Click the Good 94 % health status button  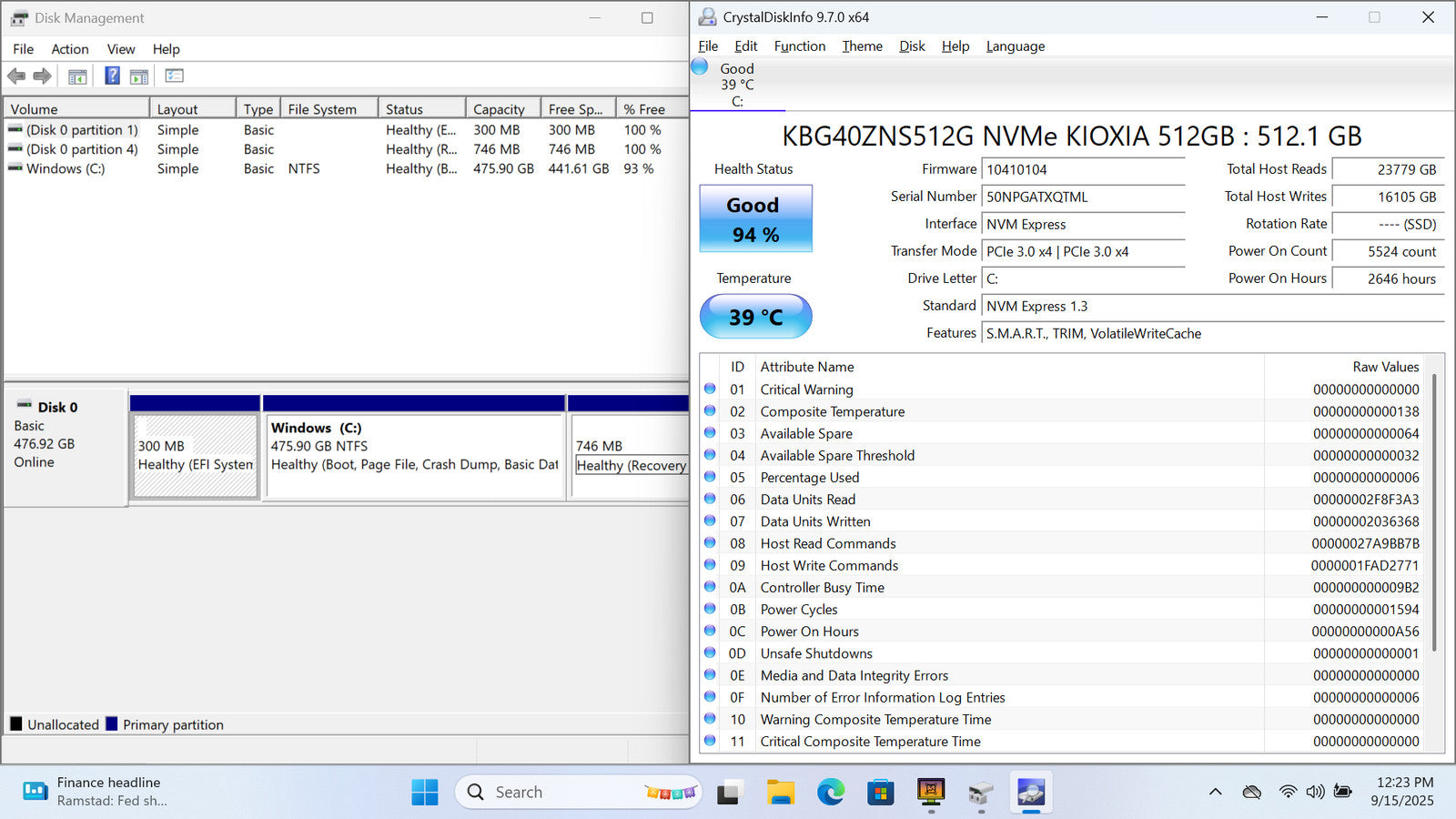pyautogui.click(x=755, y=219)
